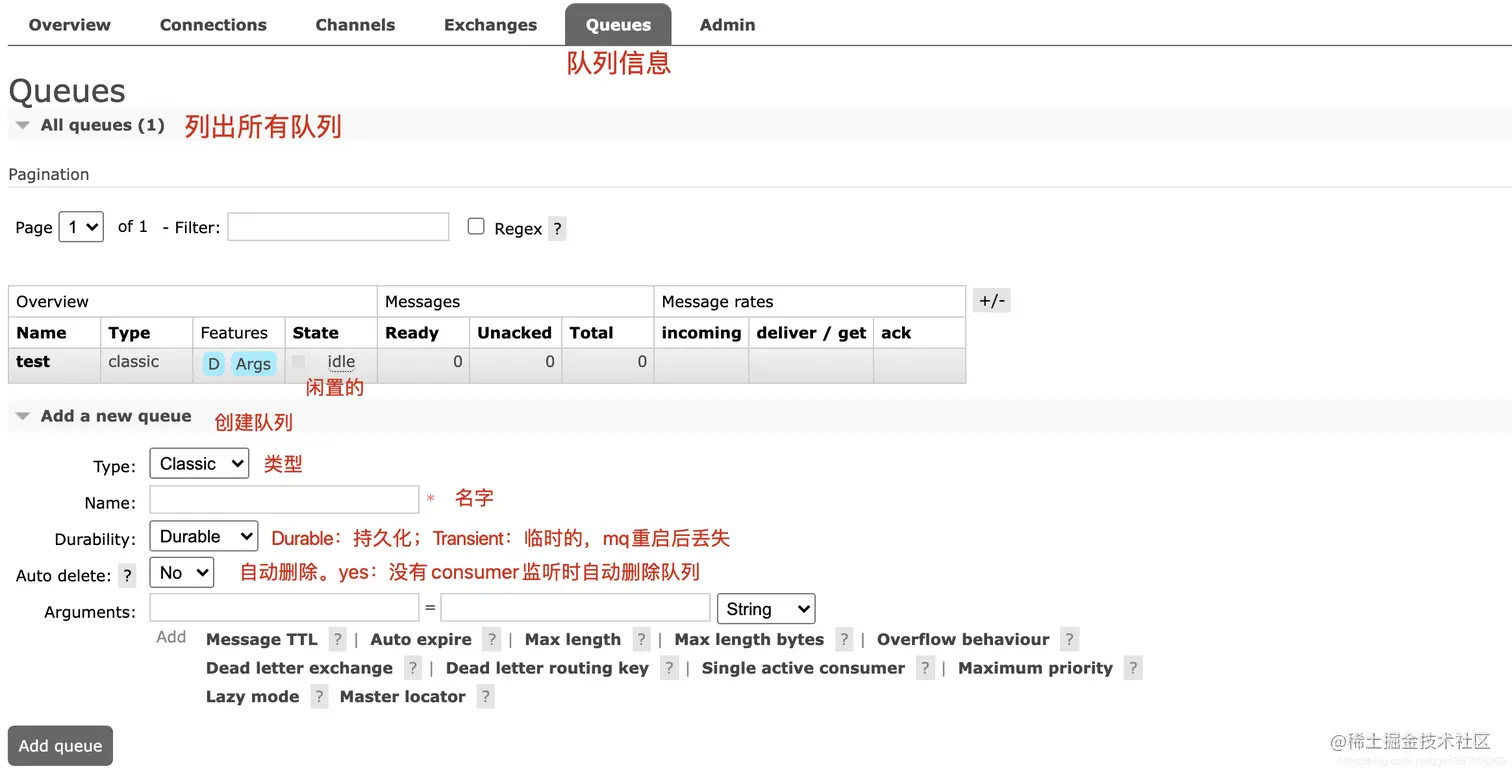Image resolution: width=1512 pixels, height=773 pixels.
Task: Show Lazy mode help
Action: tap(319, 697)
